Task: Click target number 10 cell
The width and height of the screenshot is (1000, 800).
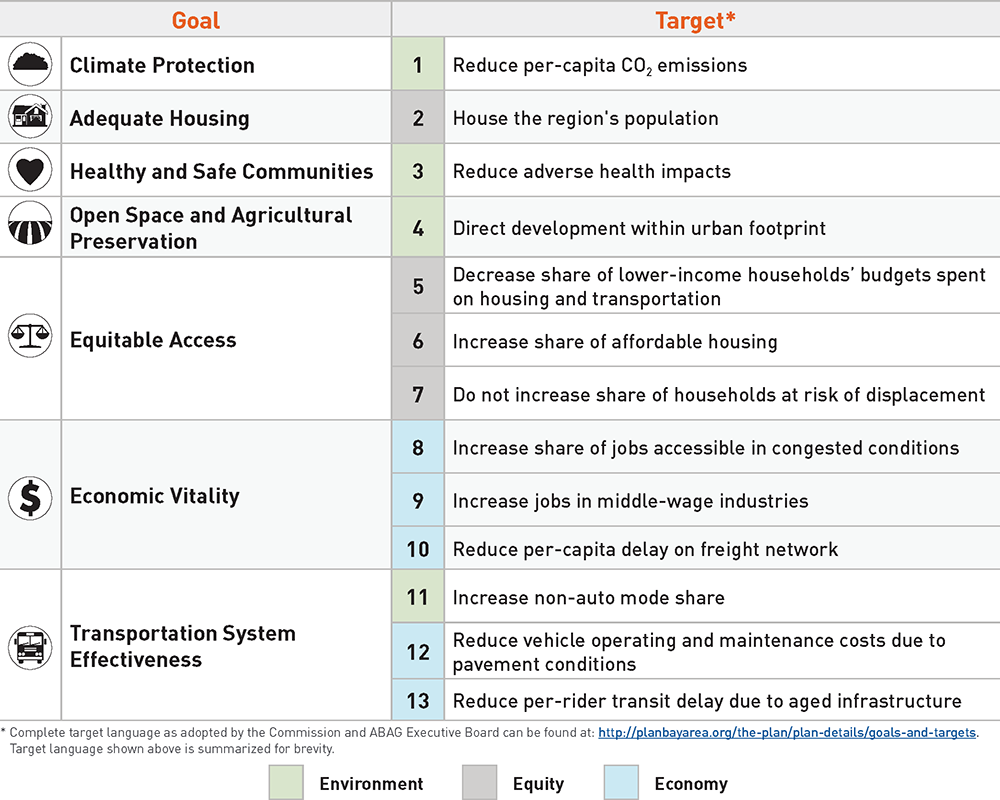Action: tap(418, 549)
